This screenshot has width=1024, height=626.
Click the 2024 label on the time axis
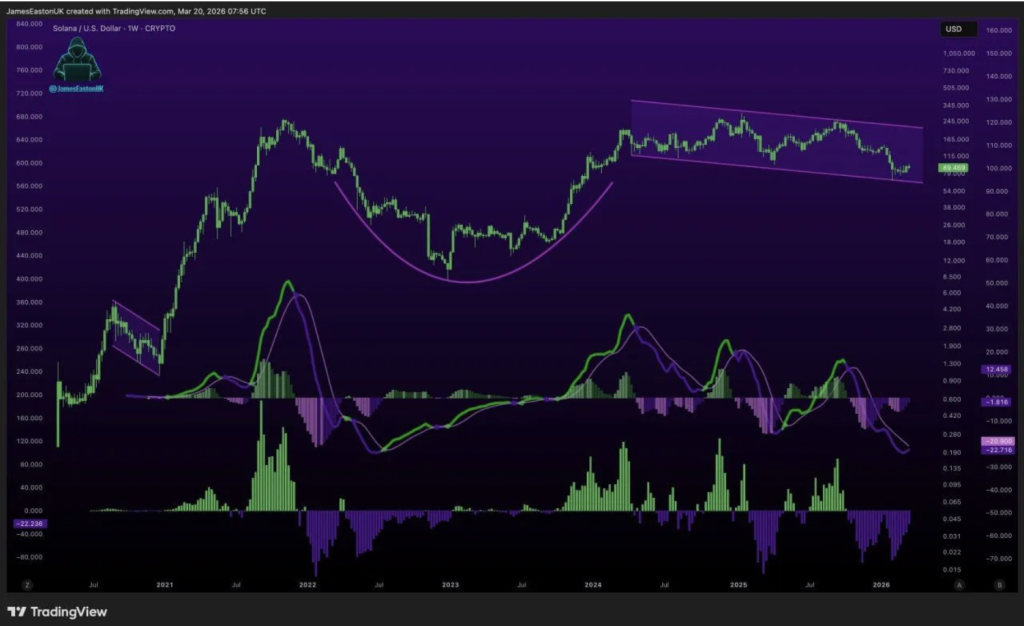point(593,584)
